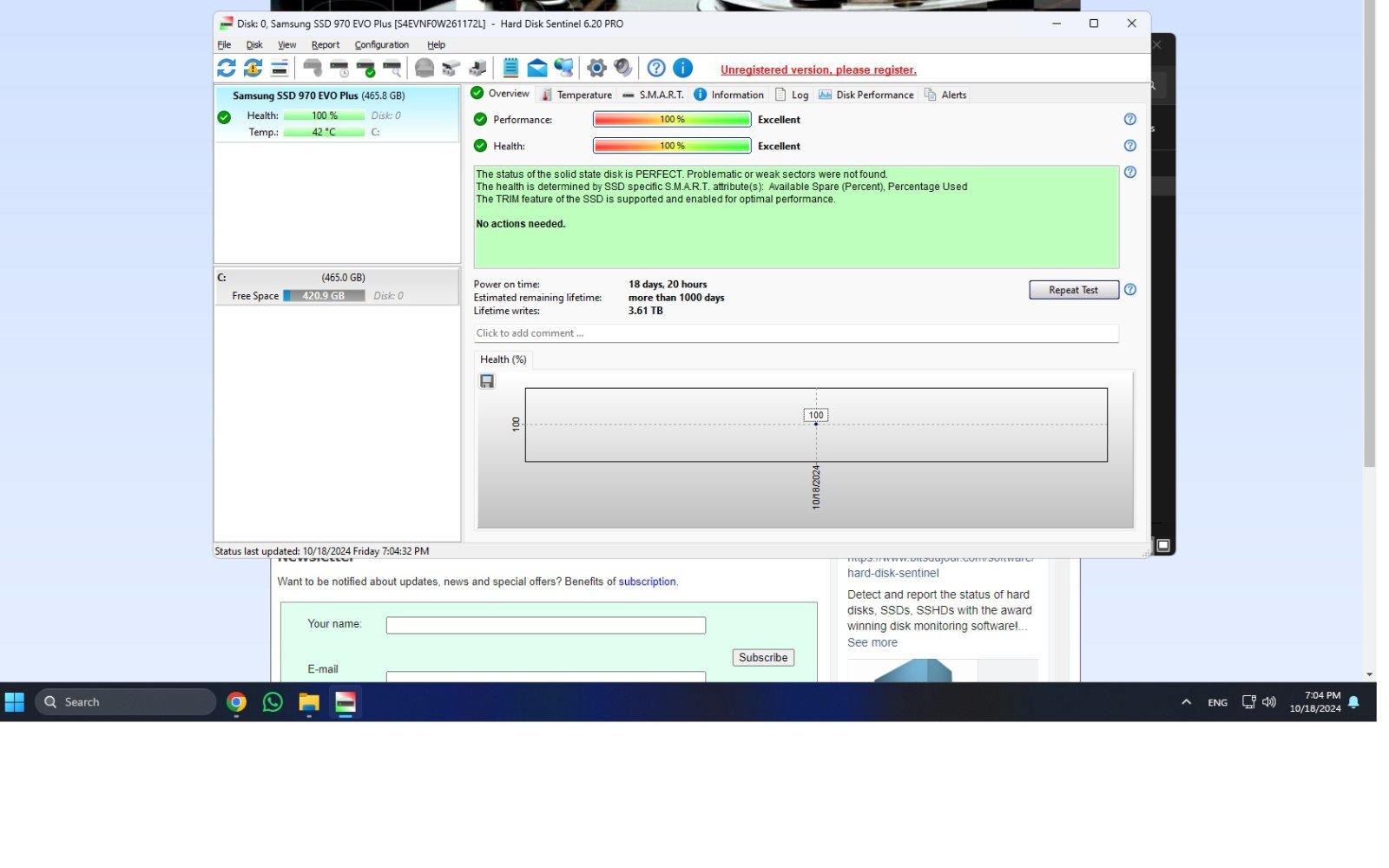Click the 100 data point on the health graph
Viewport: 1389px width, 868px height.
pos(816,424)
